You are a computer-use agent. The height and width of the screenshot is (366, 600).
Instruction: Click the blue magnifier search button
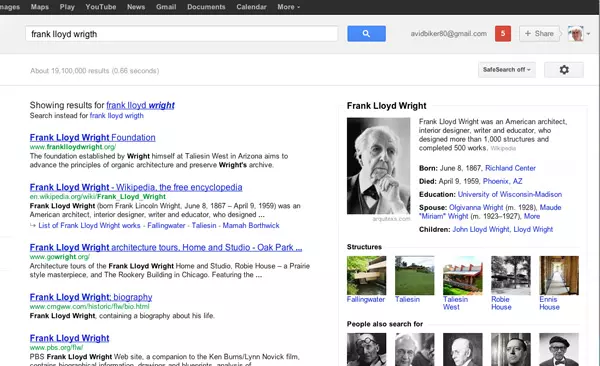pos(366,34)
